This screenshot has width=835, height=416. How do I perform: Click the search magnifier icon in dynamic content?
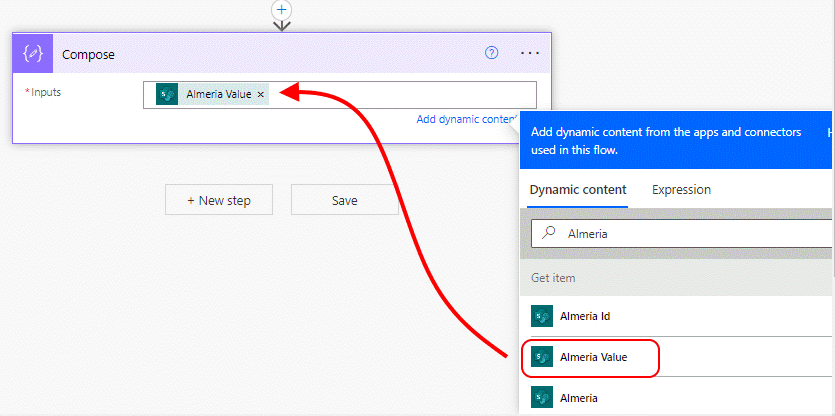pyautogui.click(x=549, y=233)
